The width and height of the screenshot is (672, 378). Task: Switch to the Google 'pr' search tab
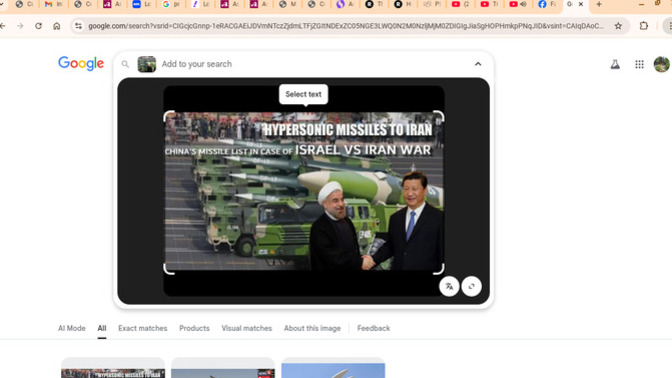click(171, 4)
